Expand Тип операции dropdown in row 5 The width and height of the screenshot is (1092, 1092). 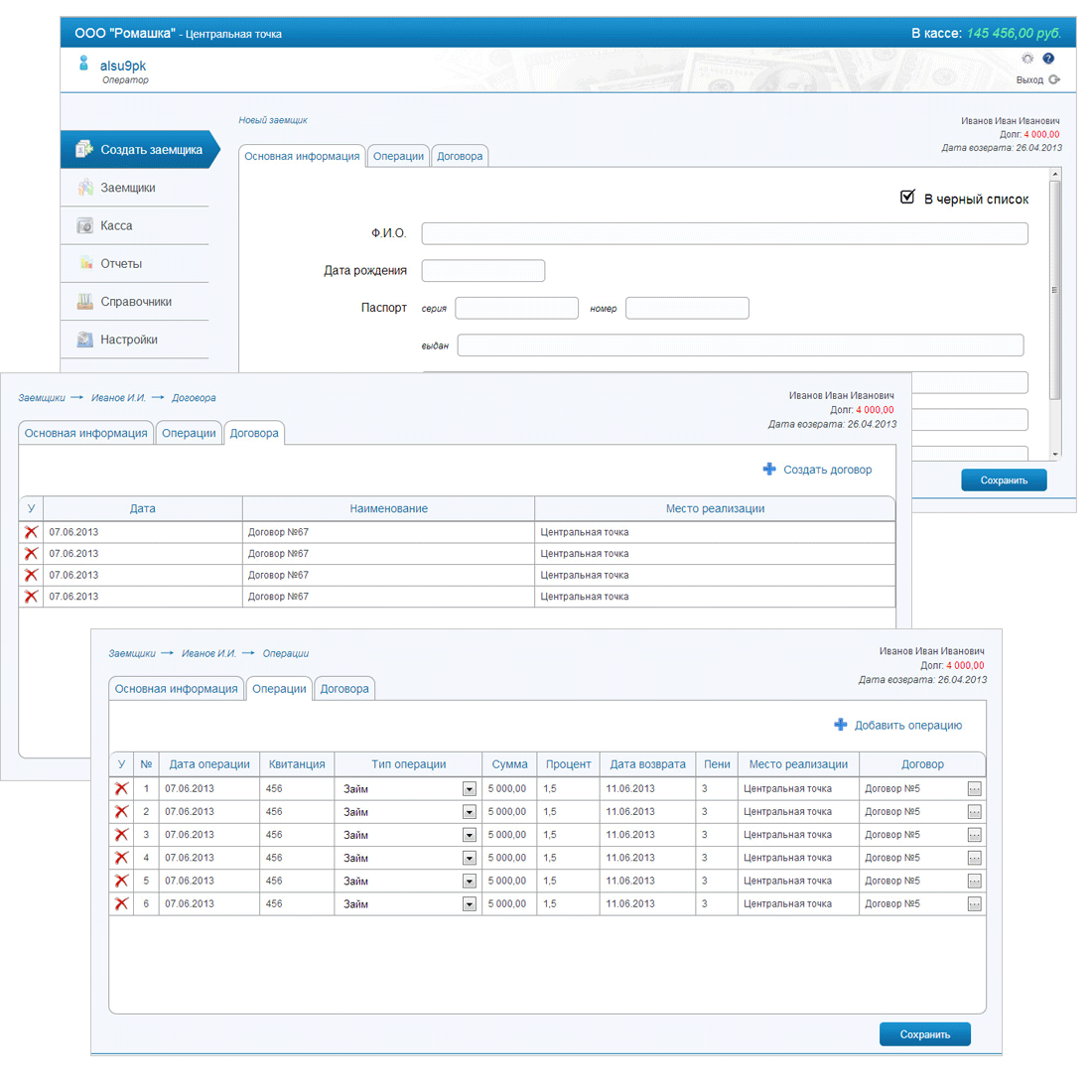coord(469,881)
